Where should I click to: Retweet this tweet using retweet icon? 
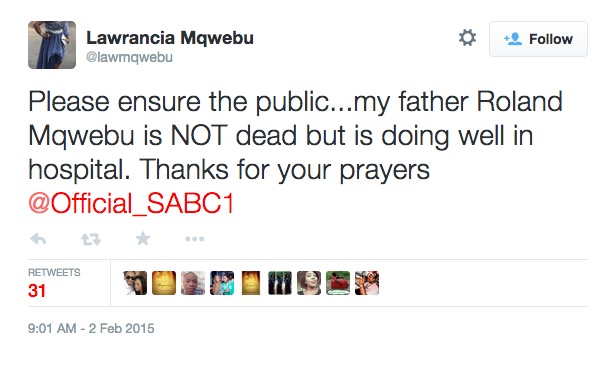tap(91, 239)
